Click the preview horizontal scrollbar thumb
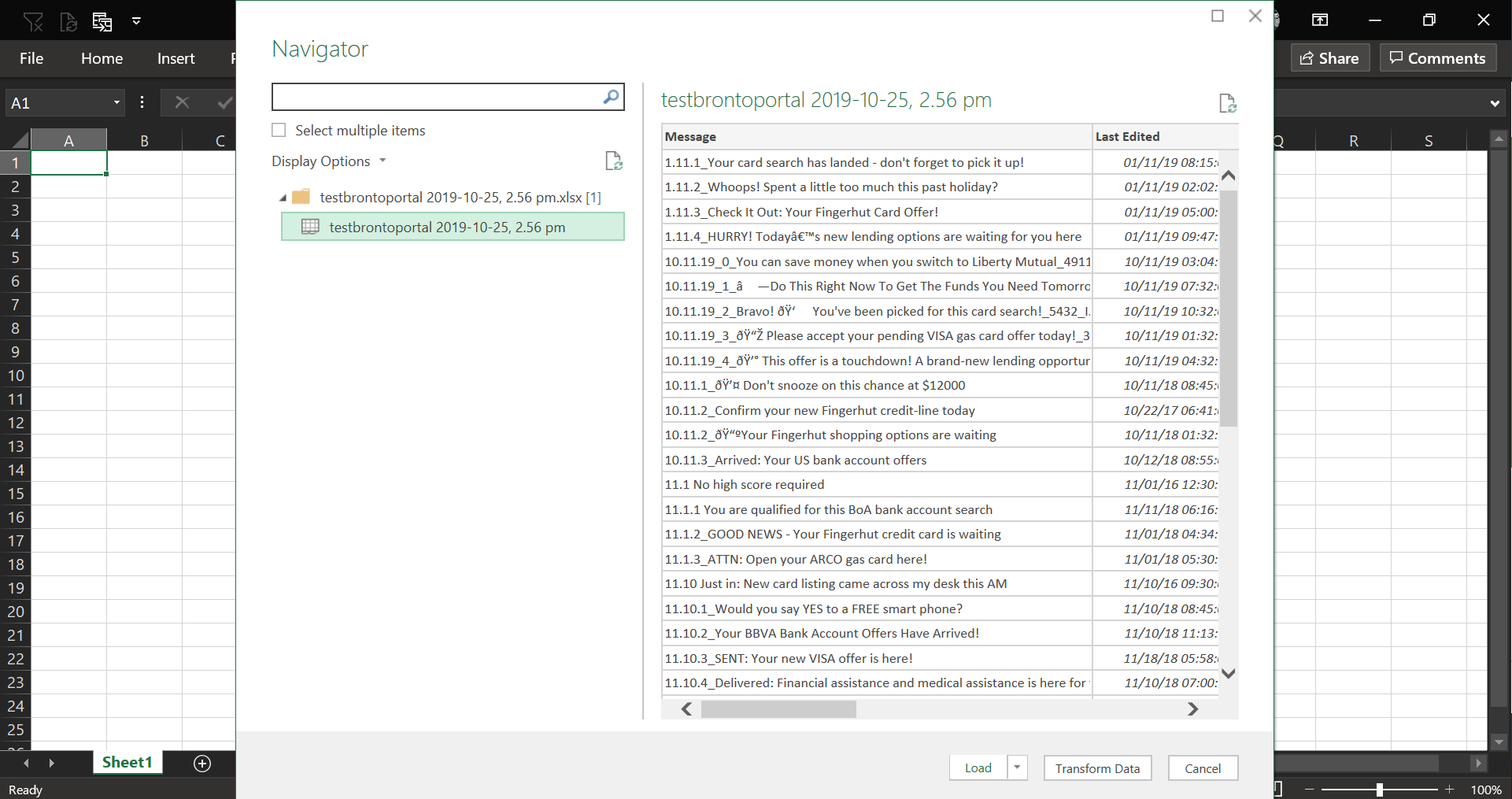 [778, 709]
